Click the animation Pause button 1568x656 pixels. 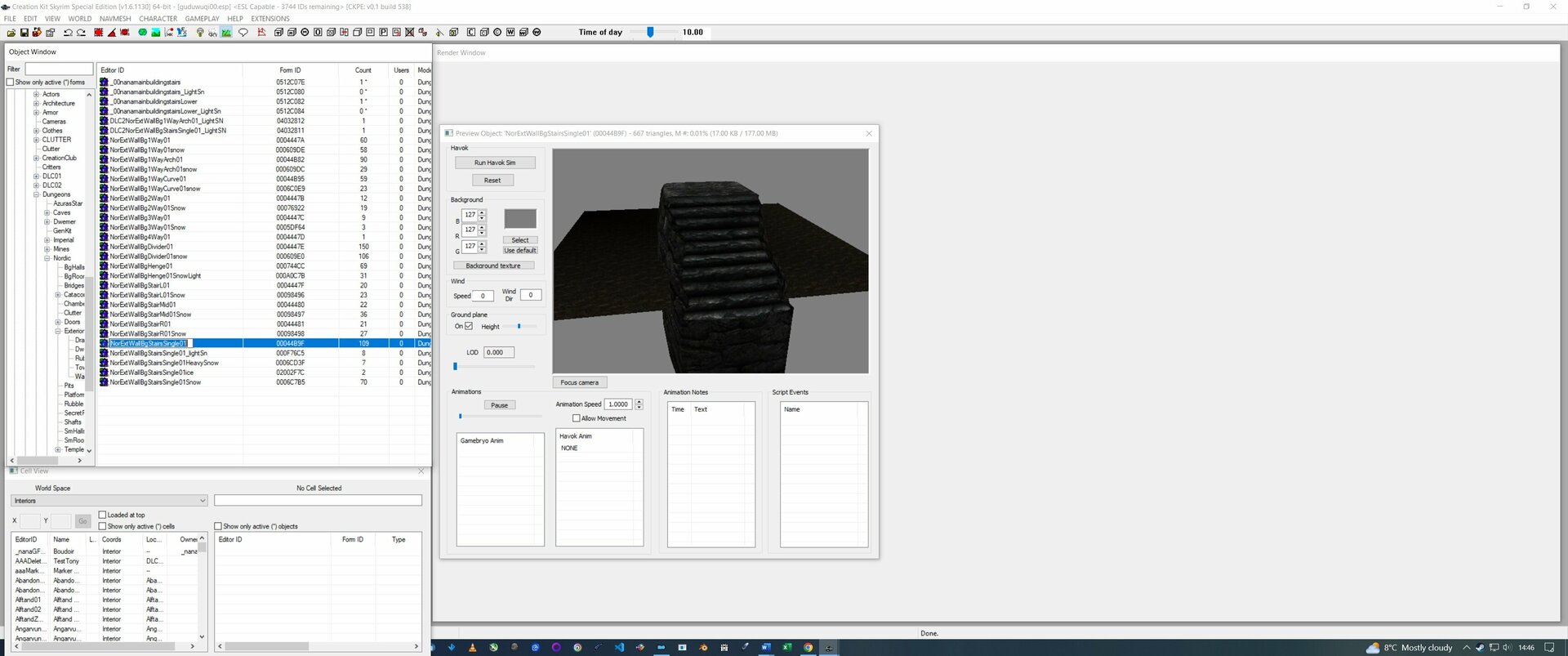[500, 405]
